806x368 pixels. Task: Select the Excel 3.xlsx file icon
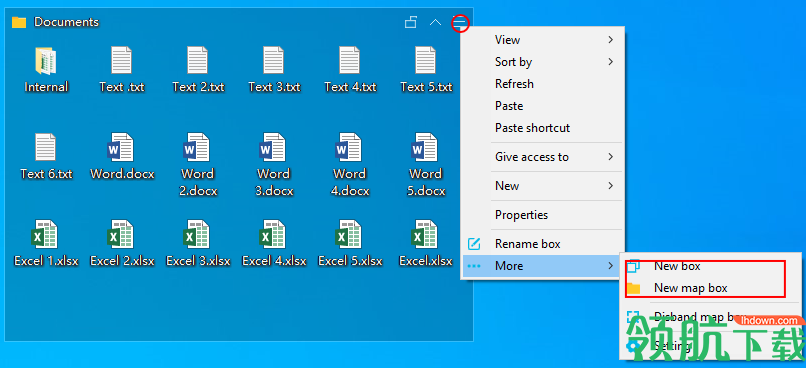pos(197,234)
